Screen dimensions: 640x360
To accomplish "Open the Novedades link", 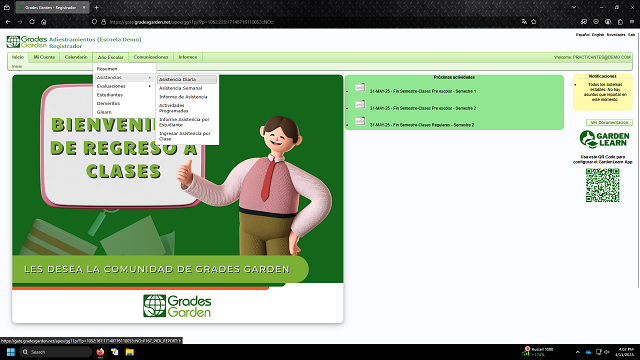I will click(x=616, y=35).
